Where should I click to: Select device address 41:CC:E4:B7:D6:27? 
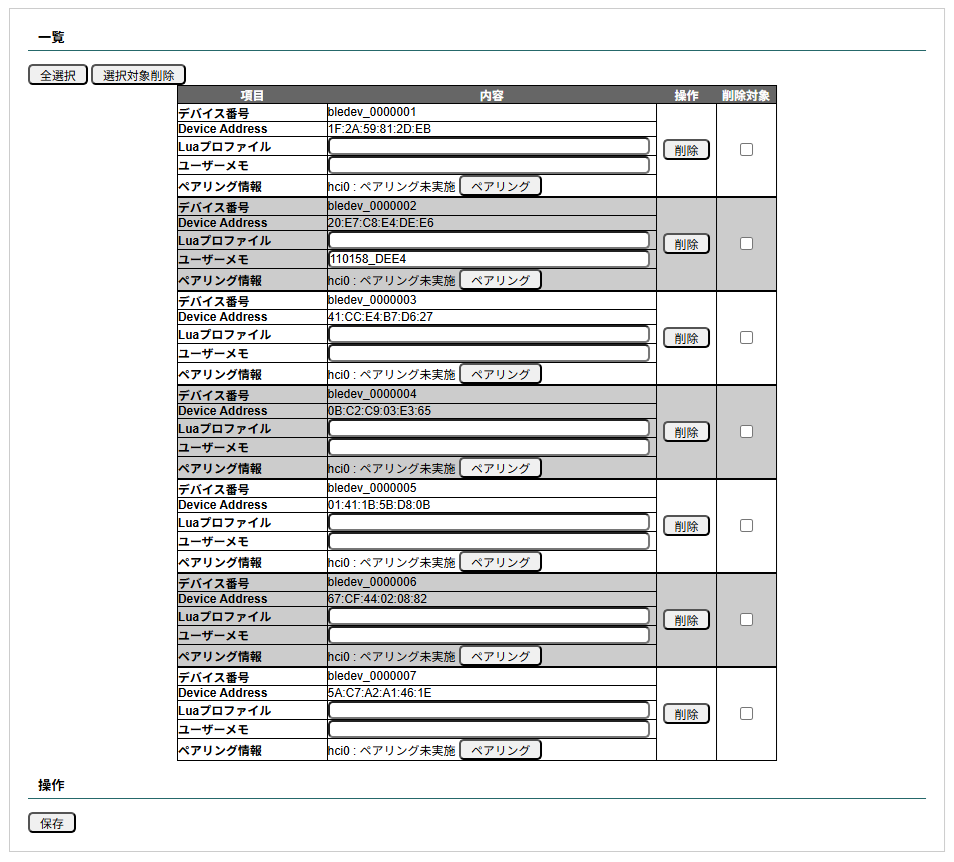tap(380, 317)
